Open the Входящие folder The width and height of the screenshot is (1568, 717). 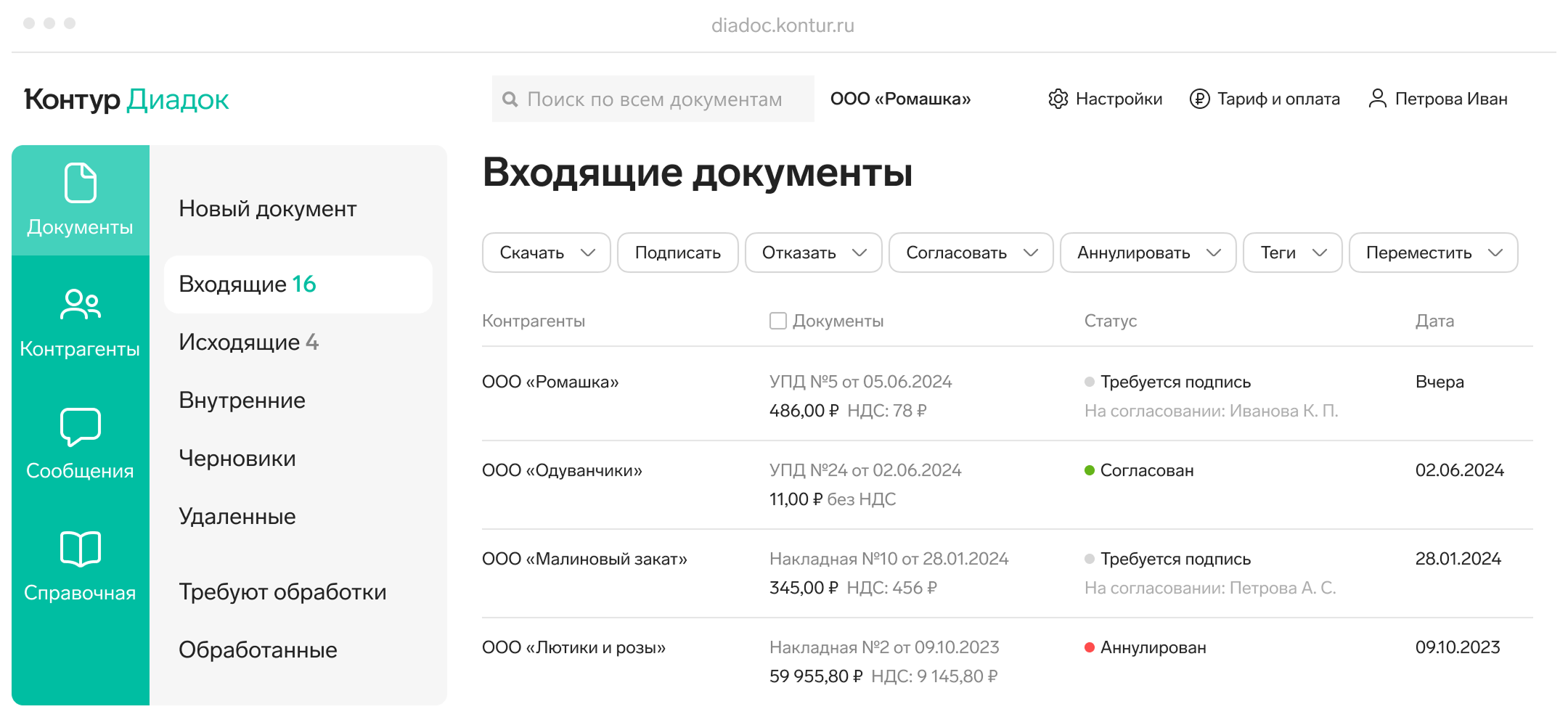click(298, 284)
